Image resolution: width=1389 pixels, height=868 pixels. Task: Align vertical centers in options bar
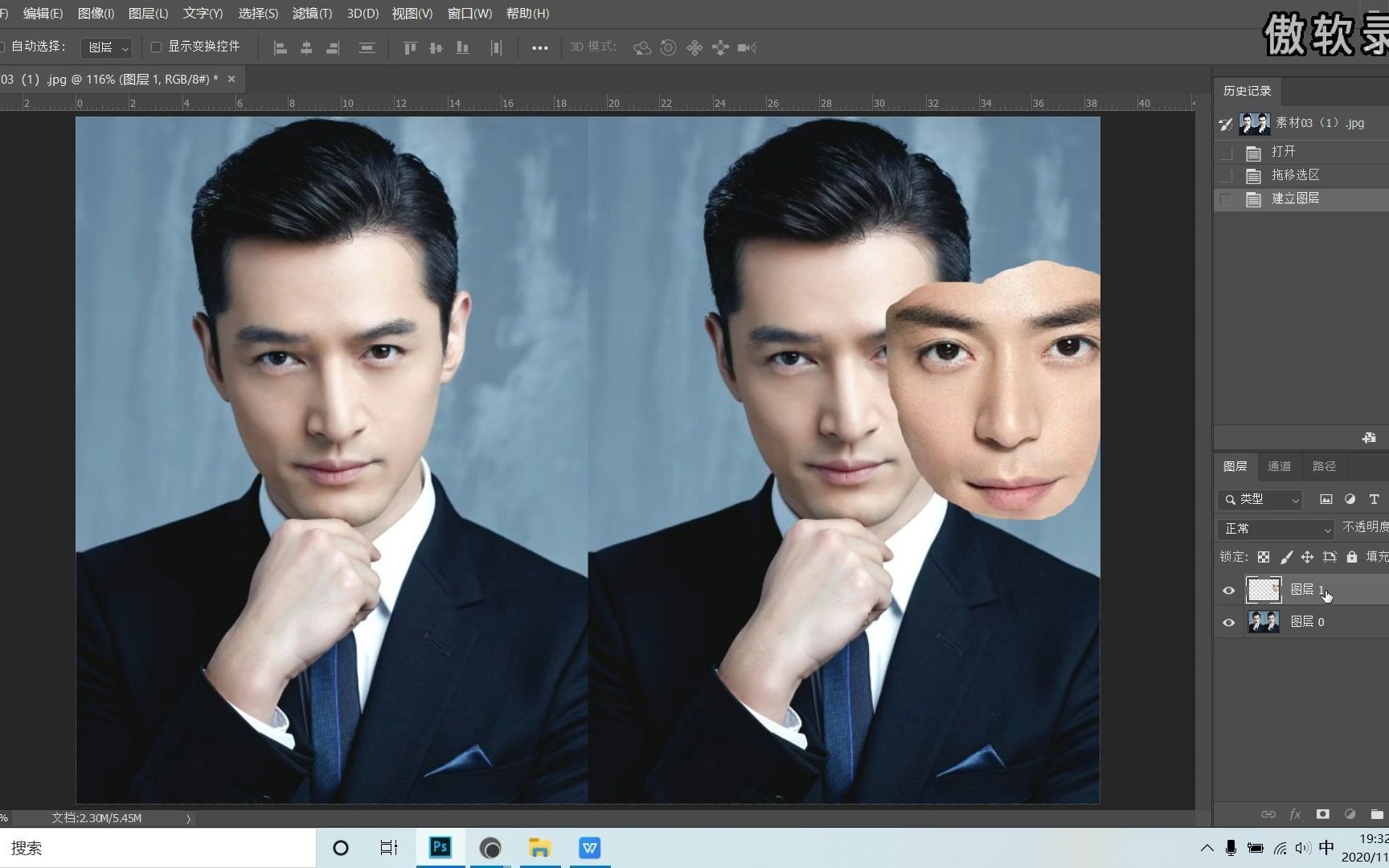pyautogui.click(x=436, y=48)
